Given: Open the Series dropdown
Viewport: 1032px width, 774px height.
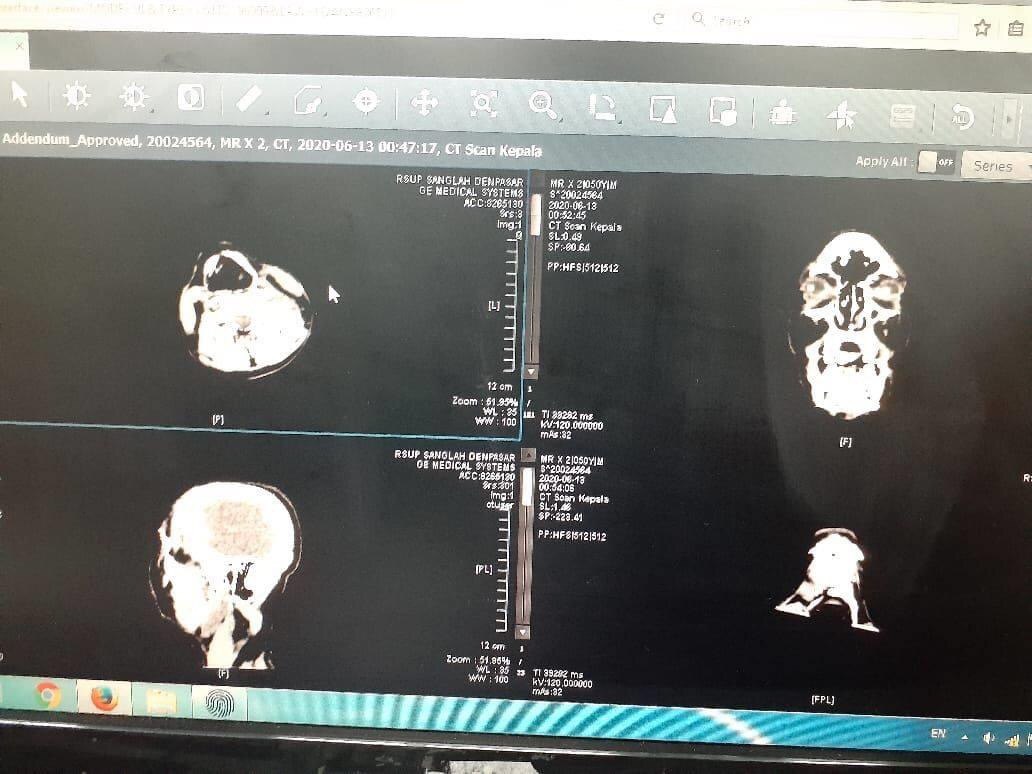Looking at the screenshot, I should click(996, 166).
